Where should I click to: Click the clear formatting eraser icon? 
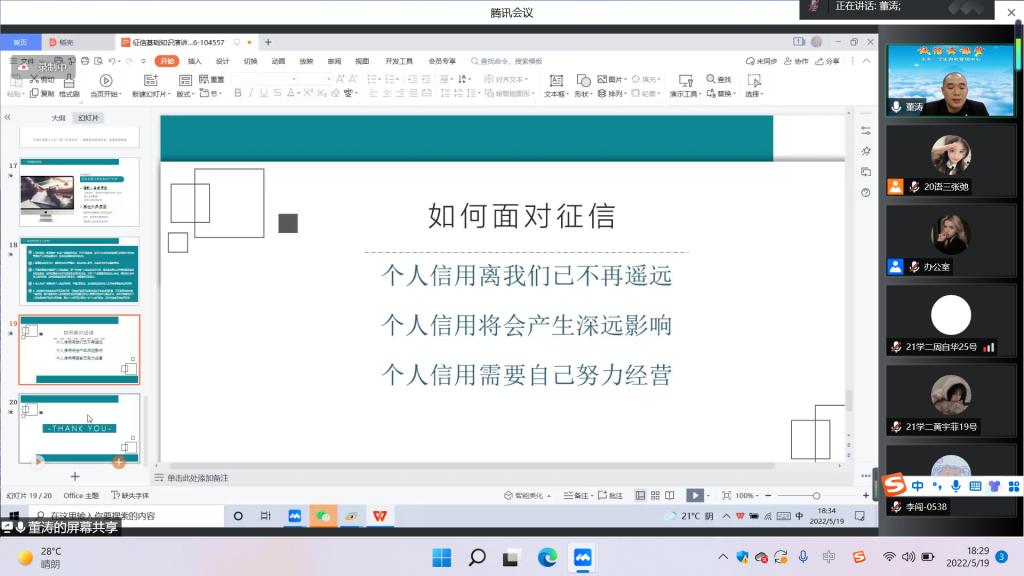point(335,93)
